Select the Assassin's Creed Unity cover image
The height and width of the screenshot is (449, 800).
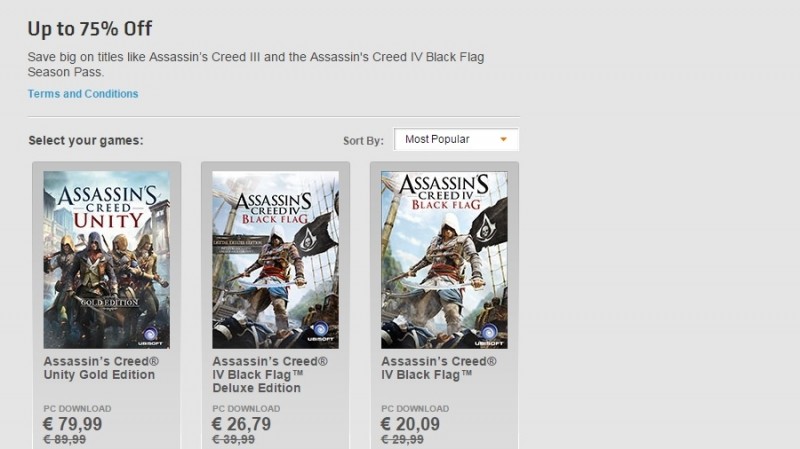[x=107, y=260]
